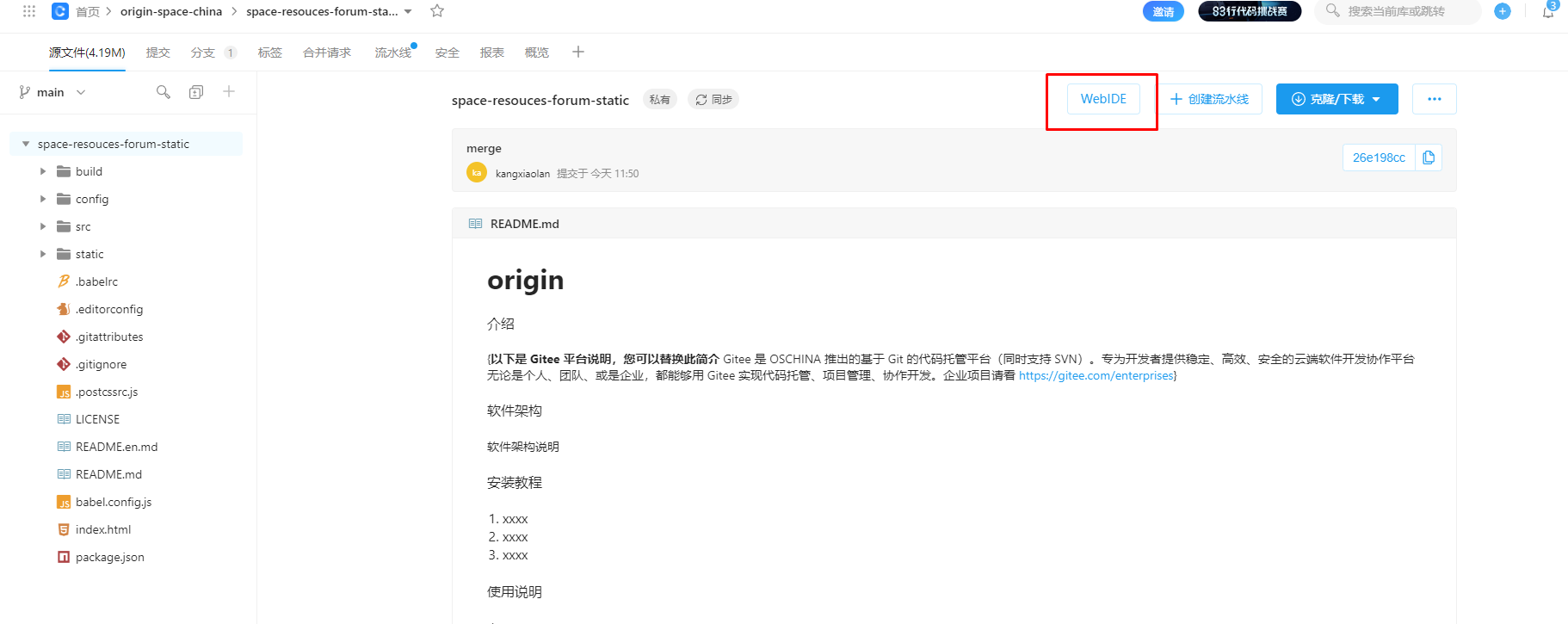
Task: Launch WebIDE
Action: 1103,99
